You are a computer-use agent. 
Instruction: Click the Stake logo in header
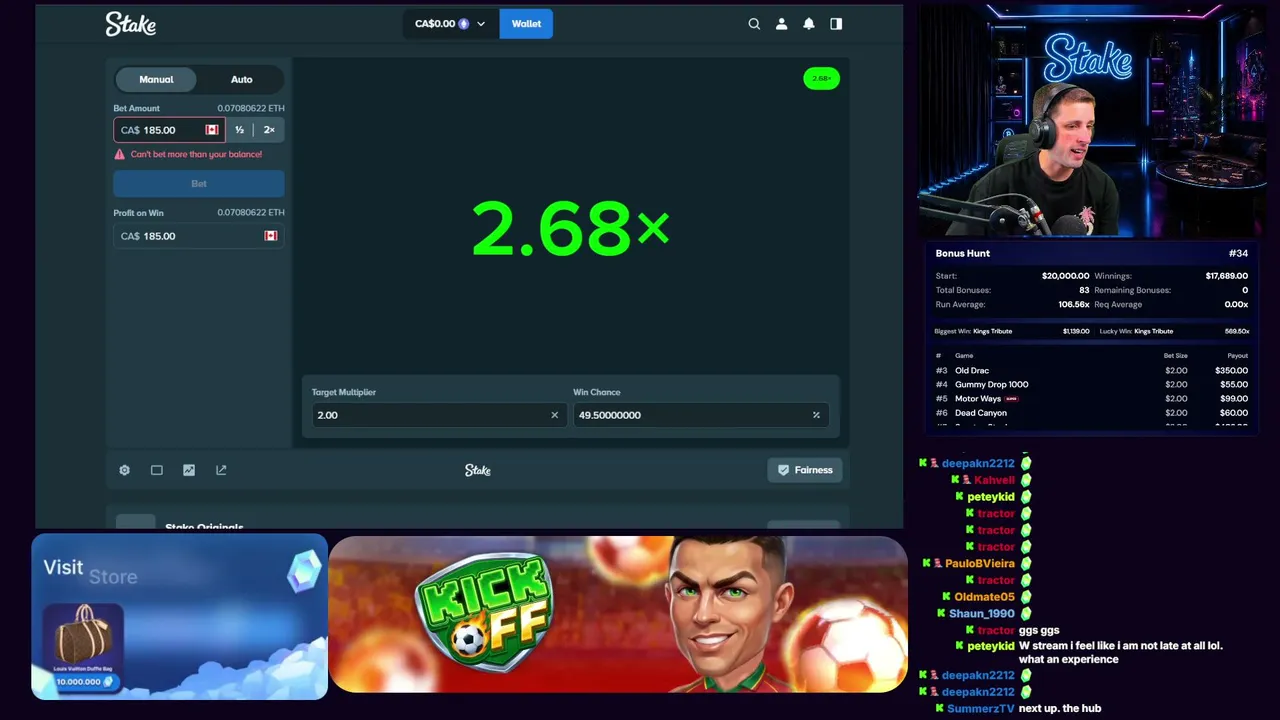131,24
